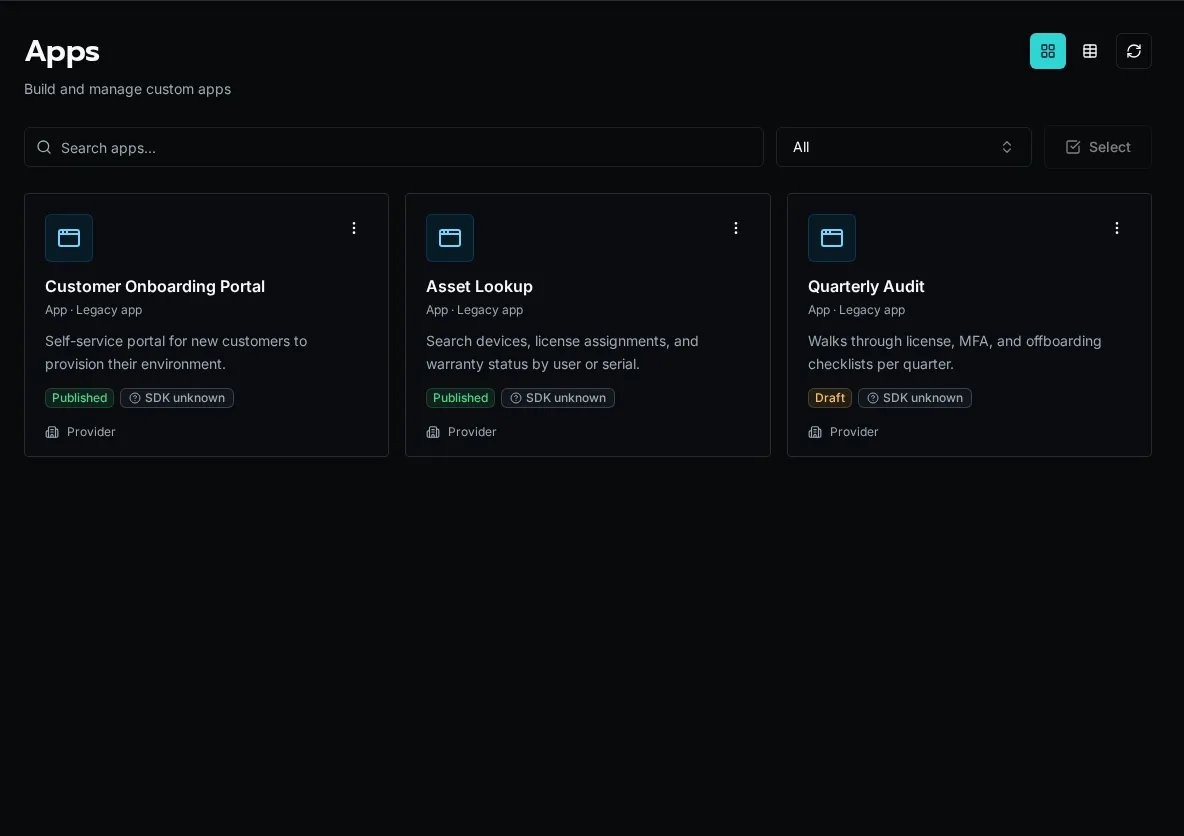Click the Select button

point(1098,147)
